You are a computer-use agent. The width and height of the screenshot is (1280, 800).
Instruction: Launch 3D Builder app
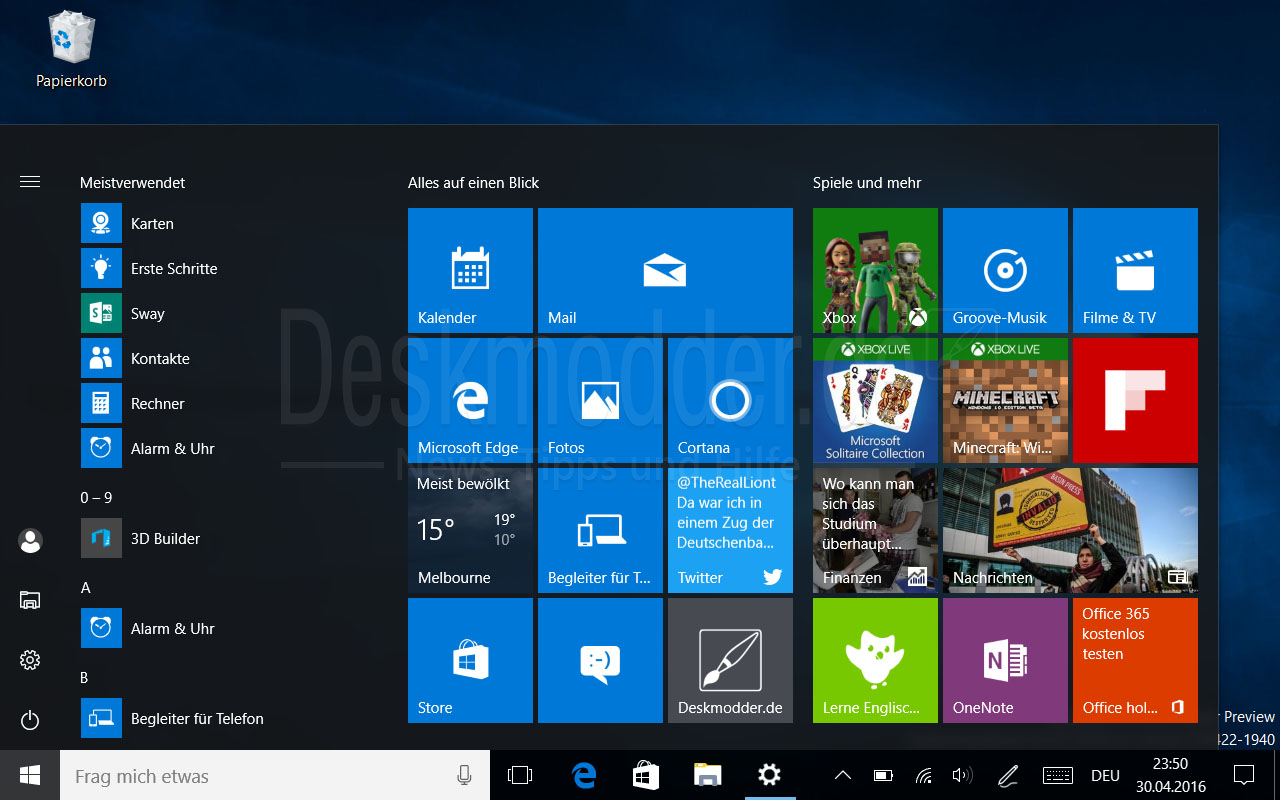point(225,538)
